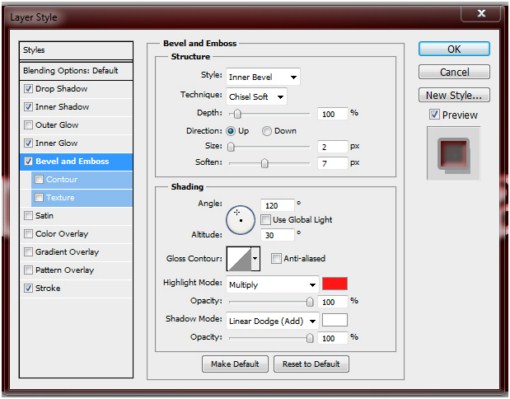Select the Down direction radio button
The image size is (510, 399).
(x=266, y=131)
